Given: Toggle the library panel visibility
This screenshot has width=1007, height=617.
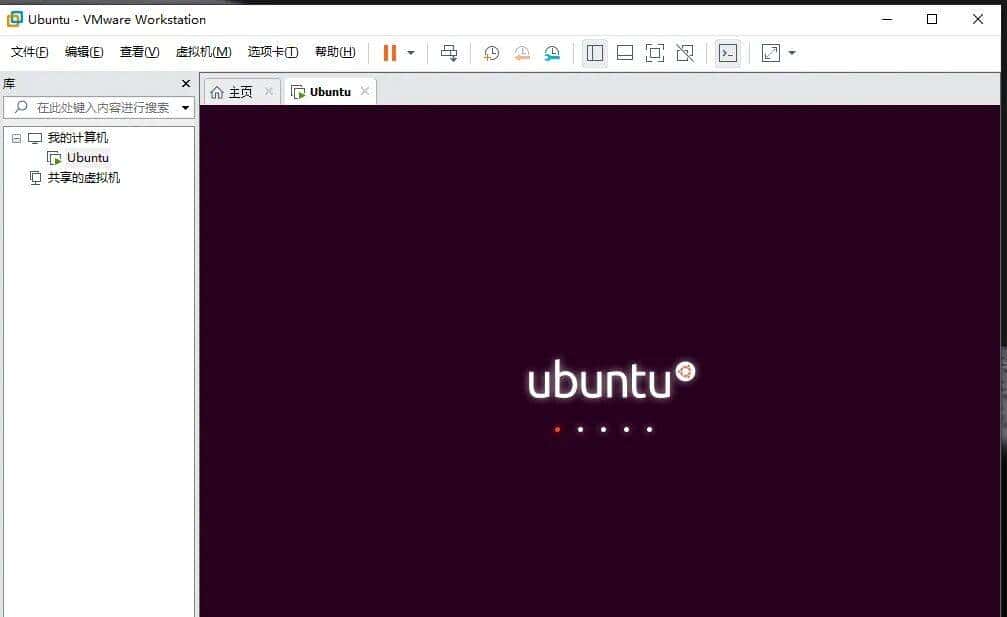Looking at the screenshot, I should tap(594, 52).
